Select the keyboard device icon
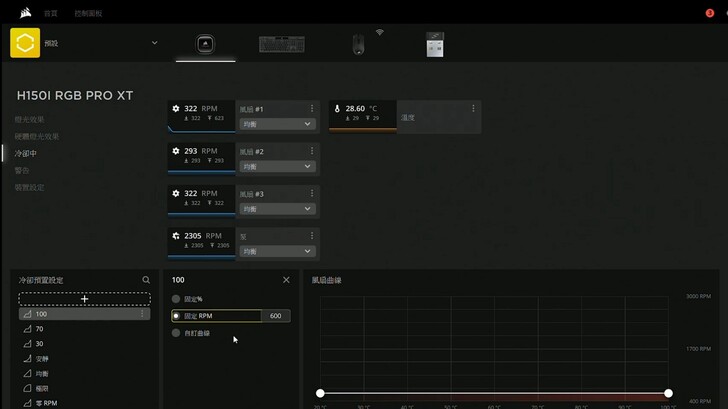 point(282,45)
